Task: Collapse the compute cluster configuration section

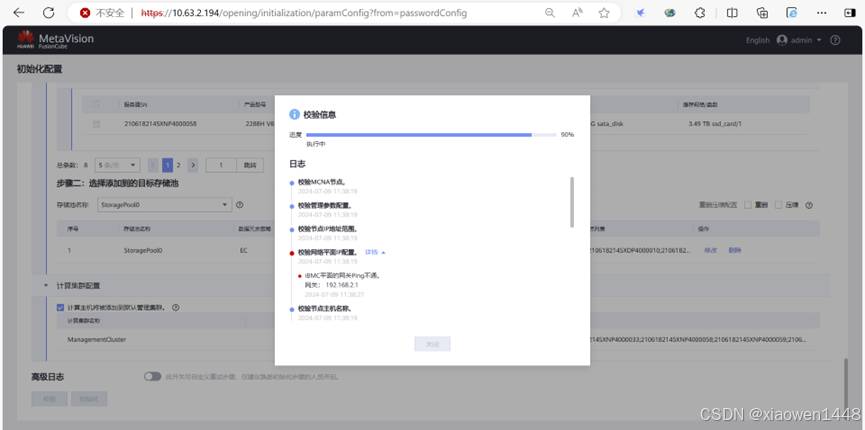Action: tap(45, 285)
